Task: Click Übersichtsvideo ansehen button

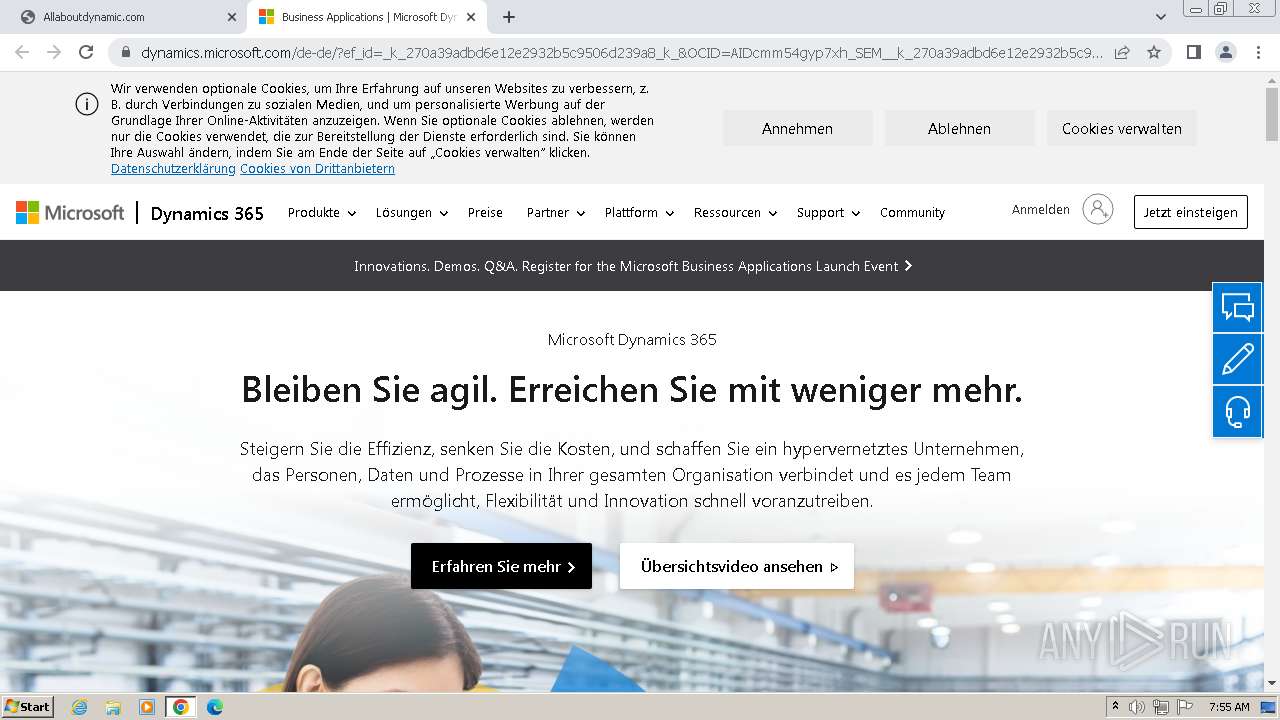Action: pyautogui.click(x=737, y=566)
